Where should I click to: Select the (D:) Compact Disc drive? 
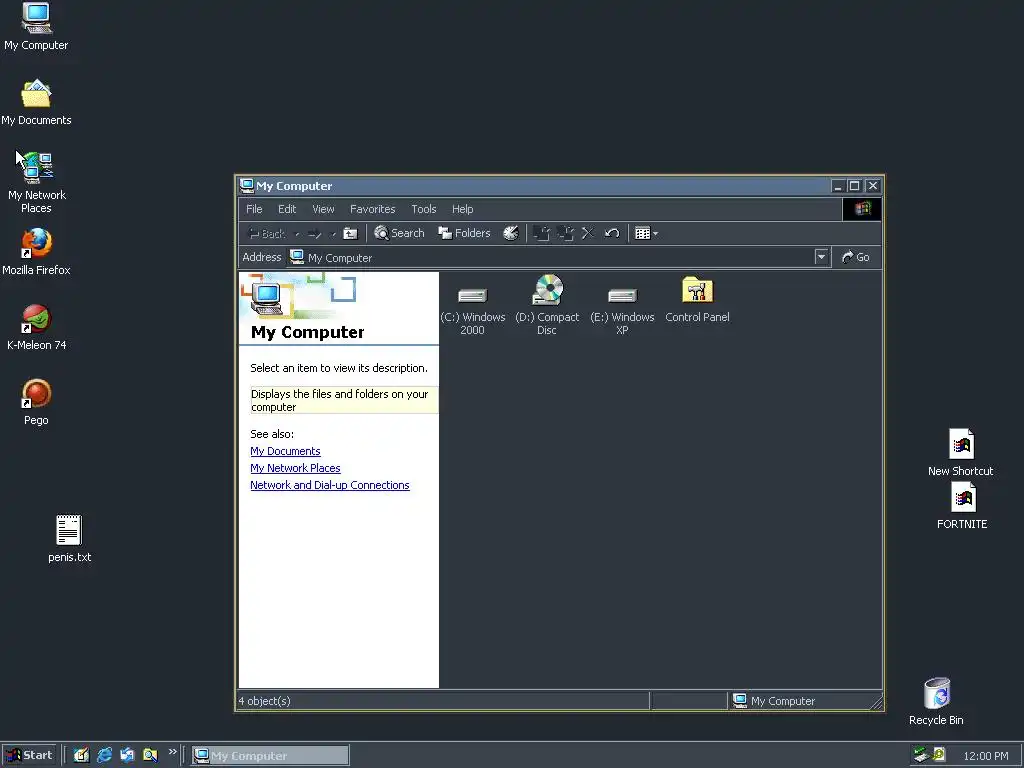click(x=547, y=306)
